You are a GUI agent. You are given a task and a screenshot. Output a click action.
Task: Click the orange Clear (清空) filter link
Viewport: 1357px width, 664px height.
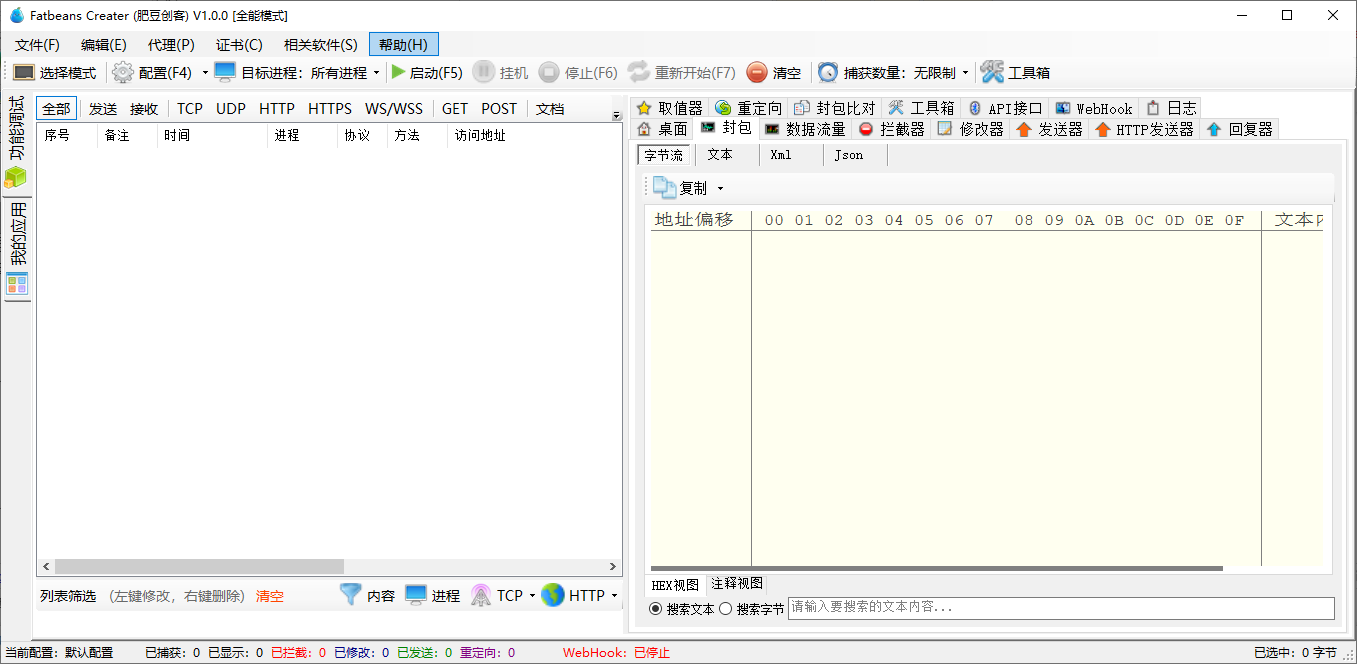[270, 596]
